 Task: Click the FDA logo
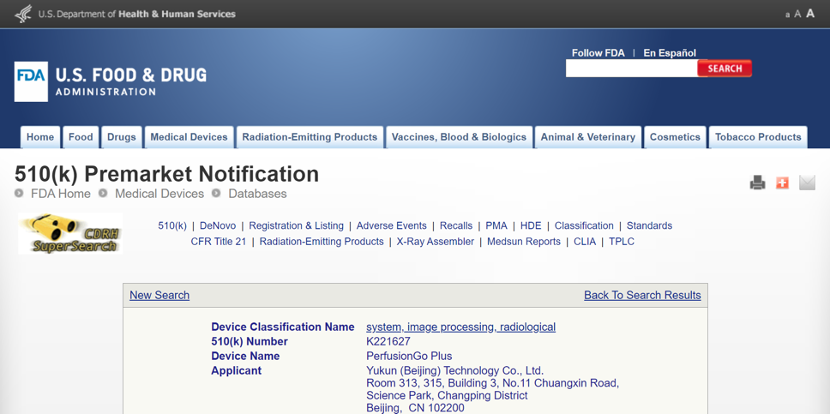pyautogui.click(x=31, y=82)
